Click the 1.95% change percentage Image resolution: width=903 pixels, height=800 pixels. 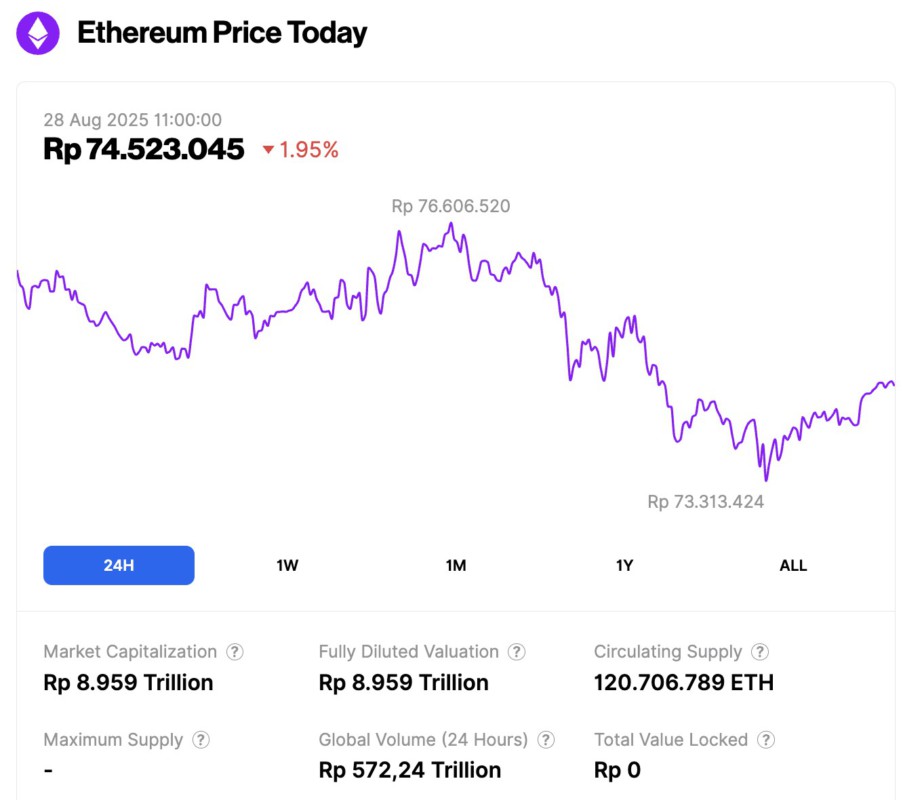(x=309, y=149)
